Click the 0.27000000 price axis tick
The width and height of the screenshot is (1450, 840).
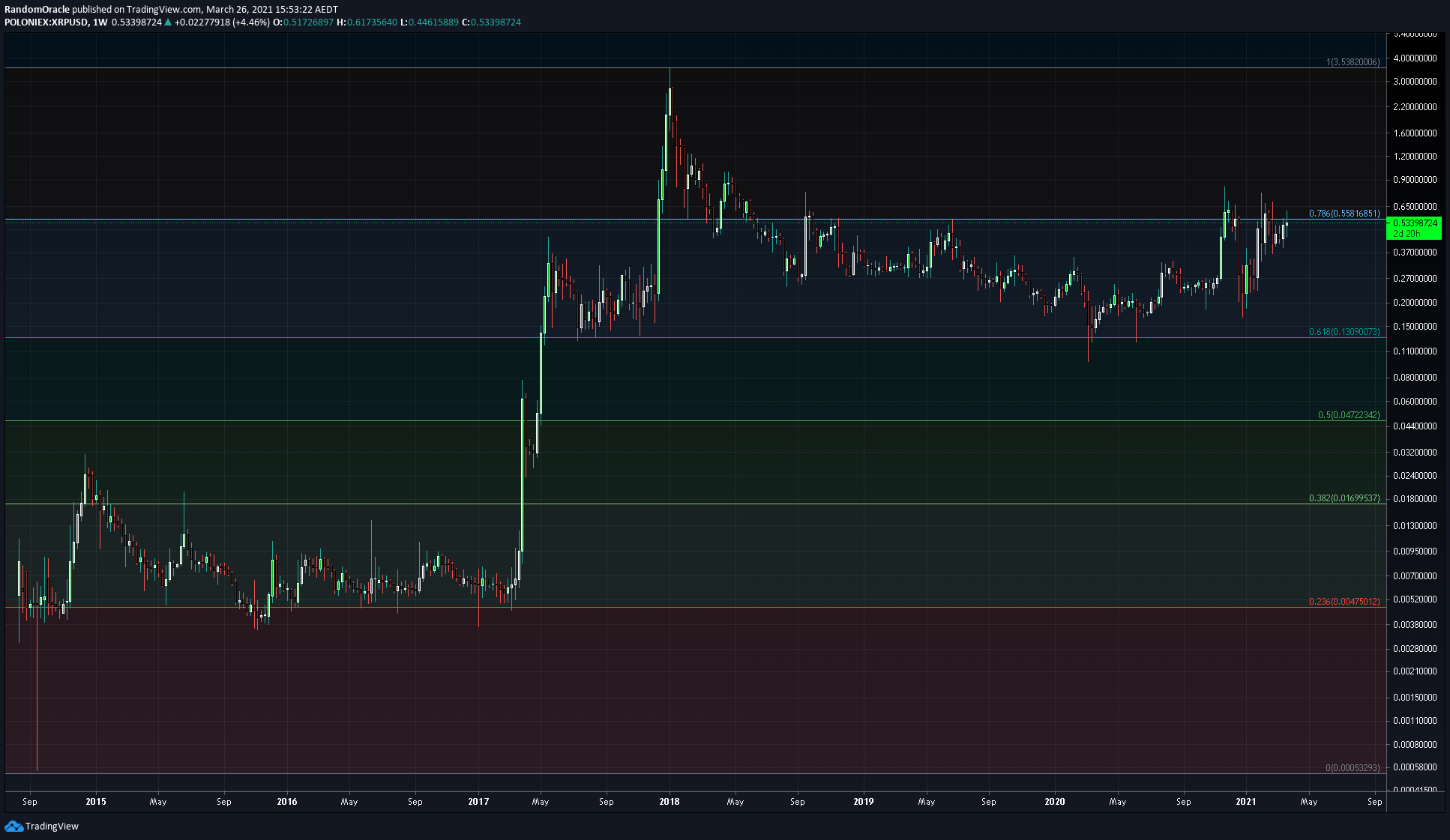(1415, 279)
